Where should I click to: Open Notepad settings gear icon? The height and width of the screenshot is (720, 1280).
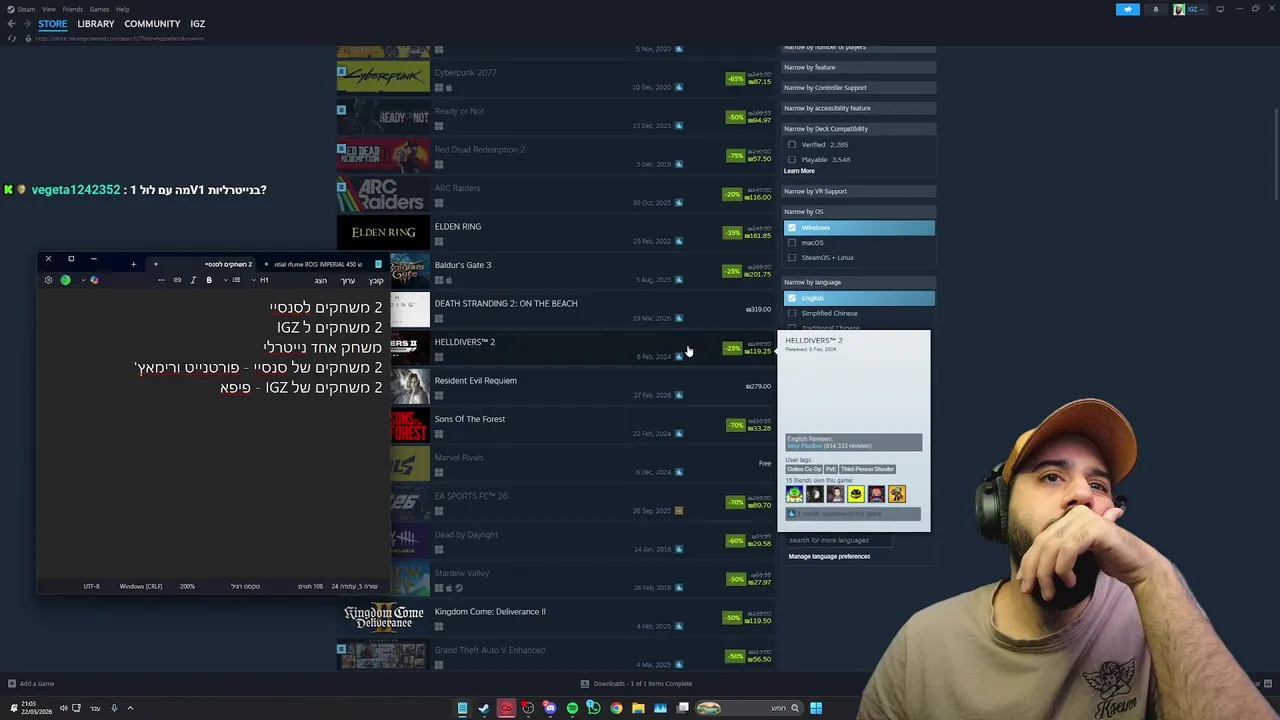[48, 280]
